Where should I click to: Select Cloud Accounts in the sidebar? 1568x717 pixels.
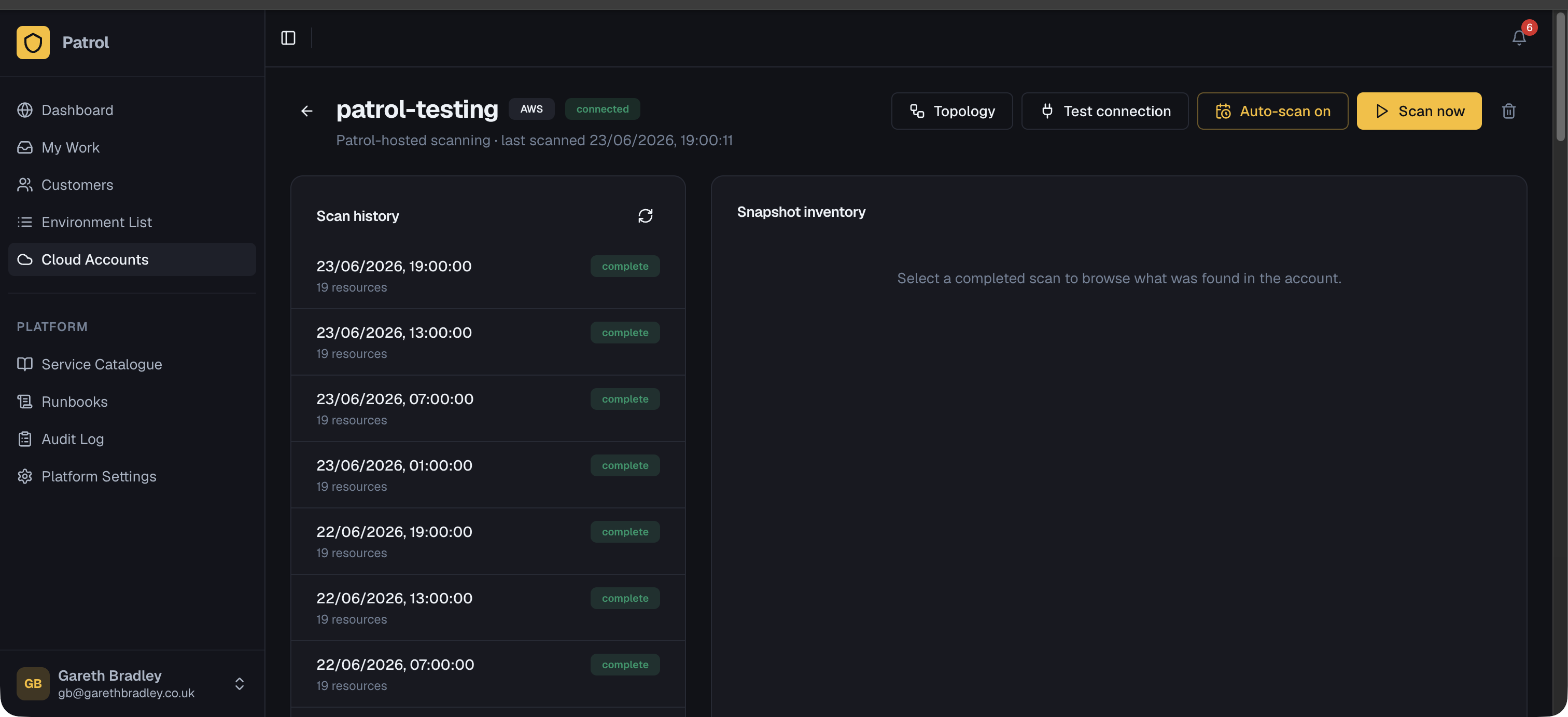point(132,259)
